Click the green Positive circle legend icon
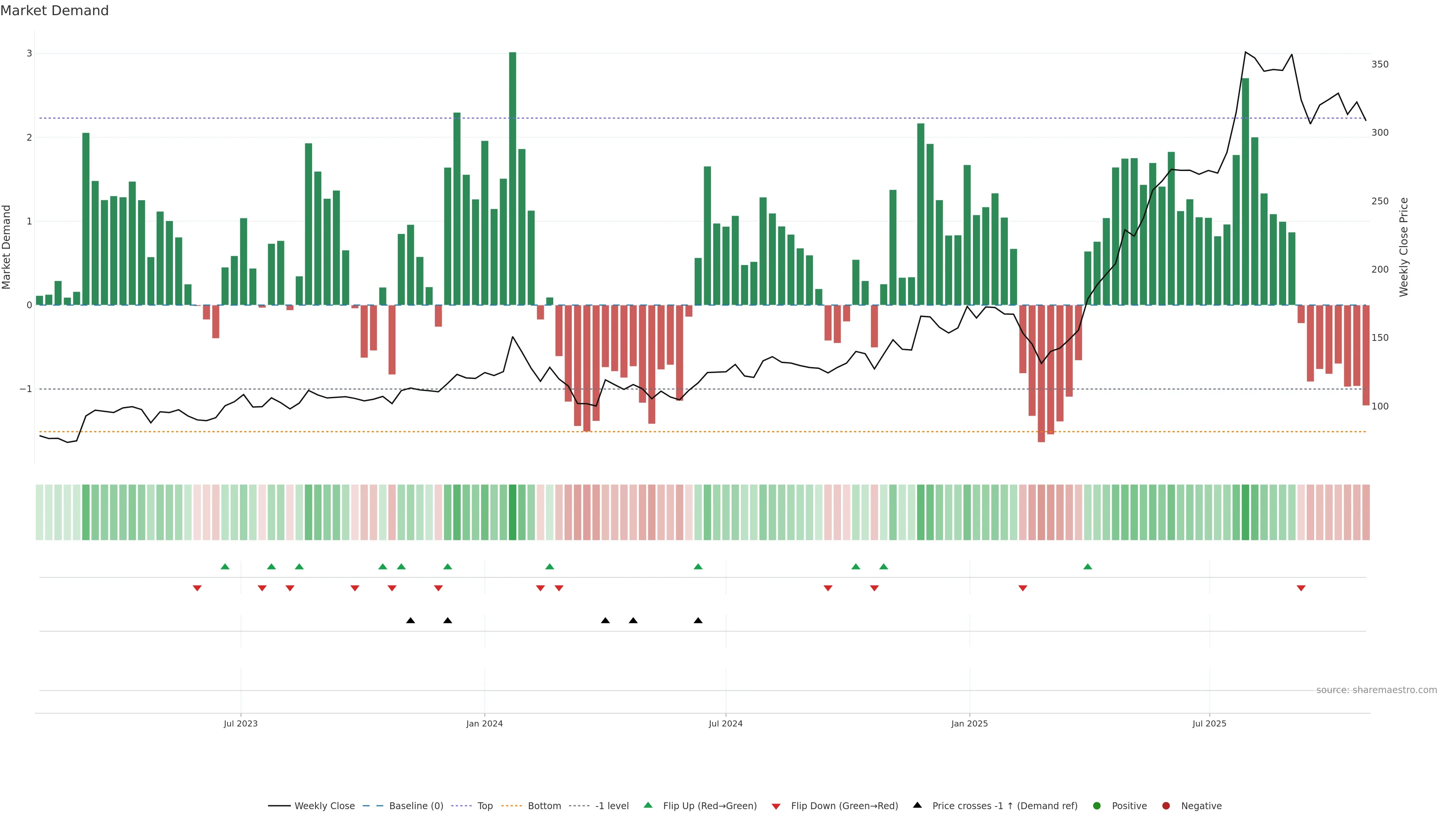 (x=1097, y=805)
